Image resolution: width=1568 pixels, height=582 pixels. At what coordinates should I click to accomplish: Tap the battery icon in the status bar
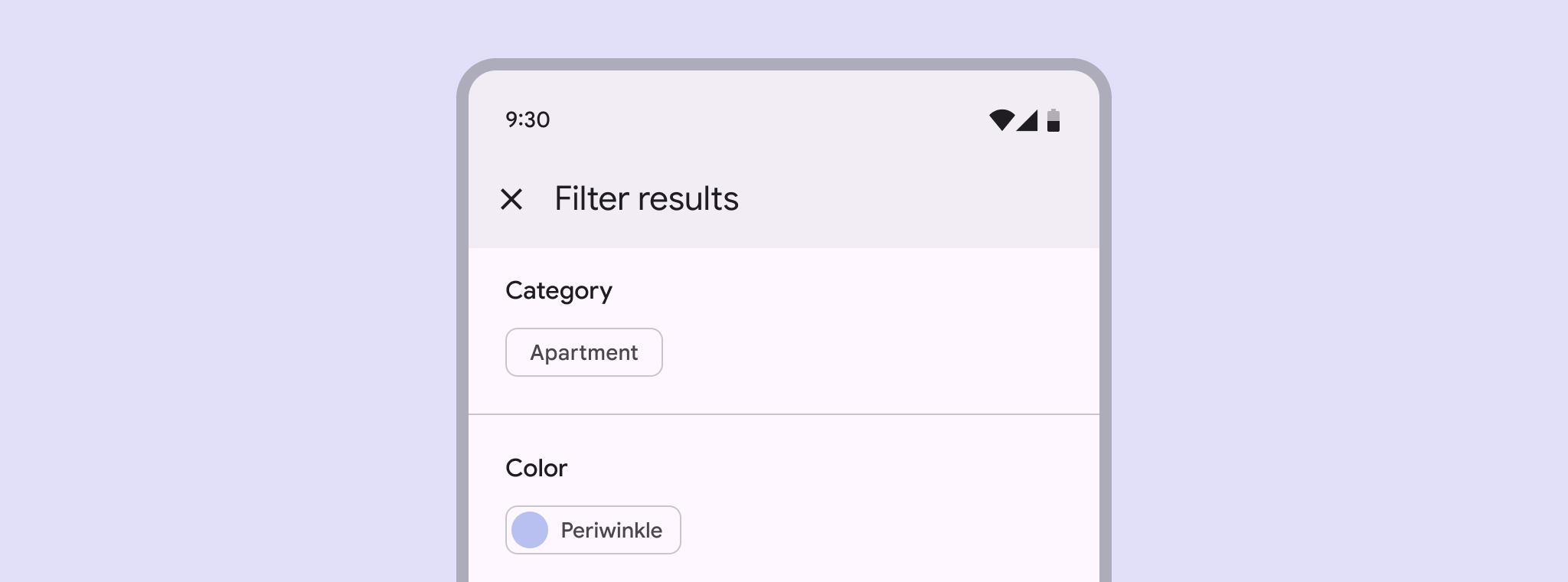click(x=1053, y=120)
